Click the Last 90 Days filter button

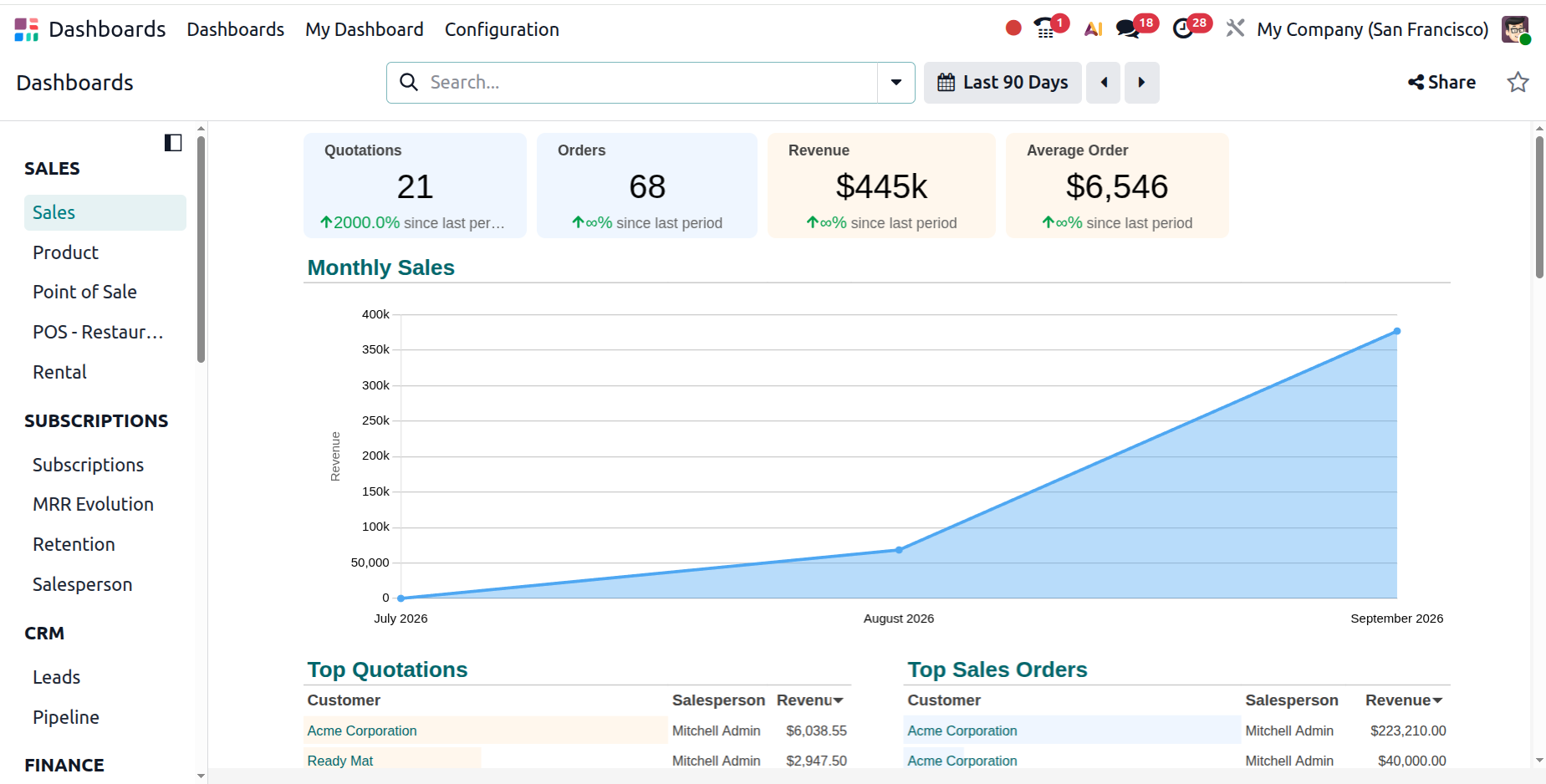1003,83
